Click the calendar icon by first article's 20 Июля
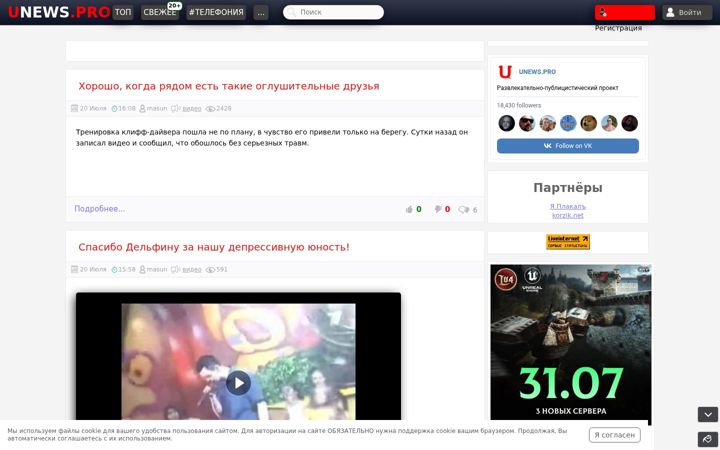The width and height of the screenshot is (720, 450). pos(74,108)
